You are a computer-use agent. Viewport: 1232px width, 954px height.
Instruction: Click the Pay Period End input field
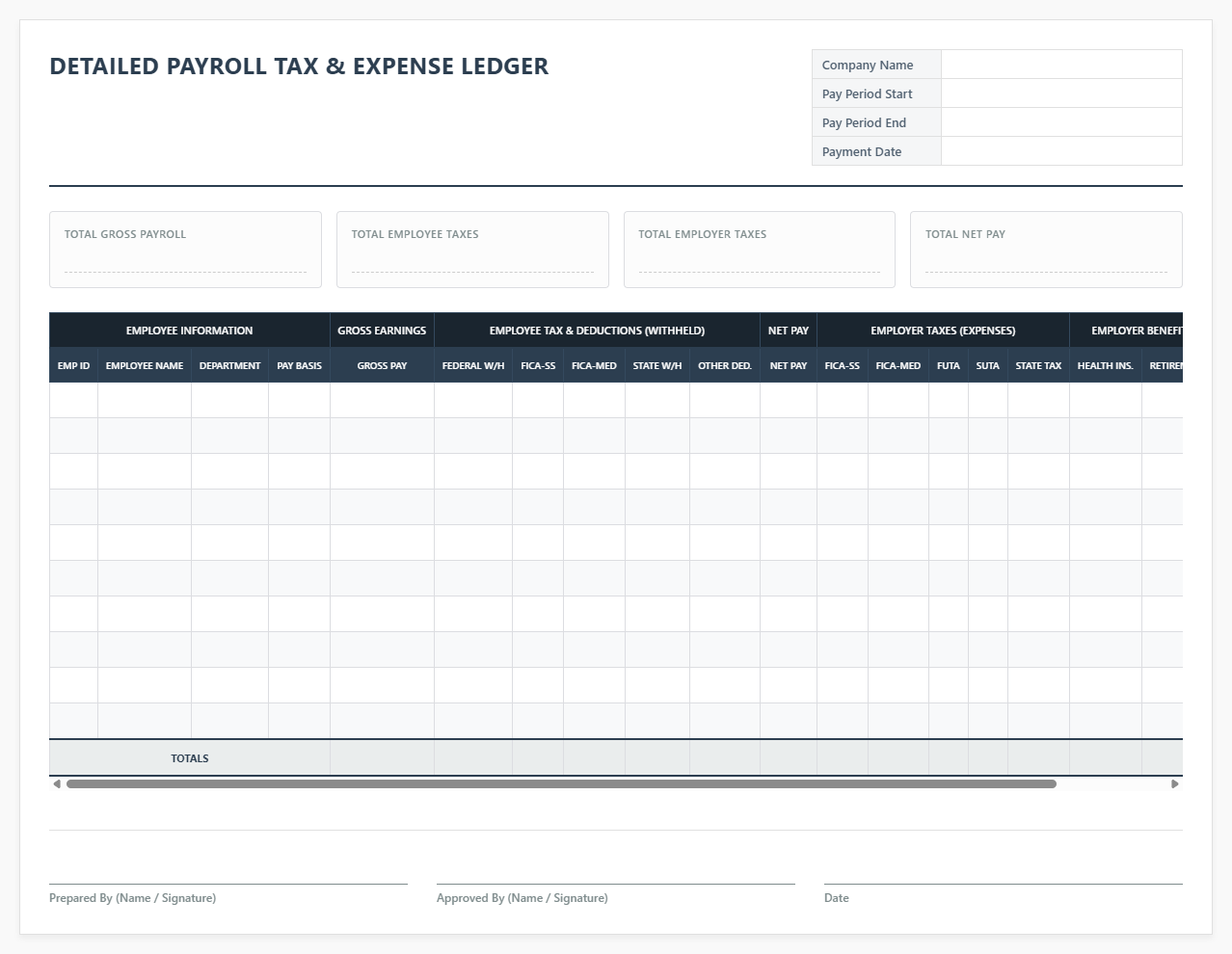1061,122
